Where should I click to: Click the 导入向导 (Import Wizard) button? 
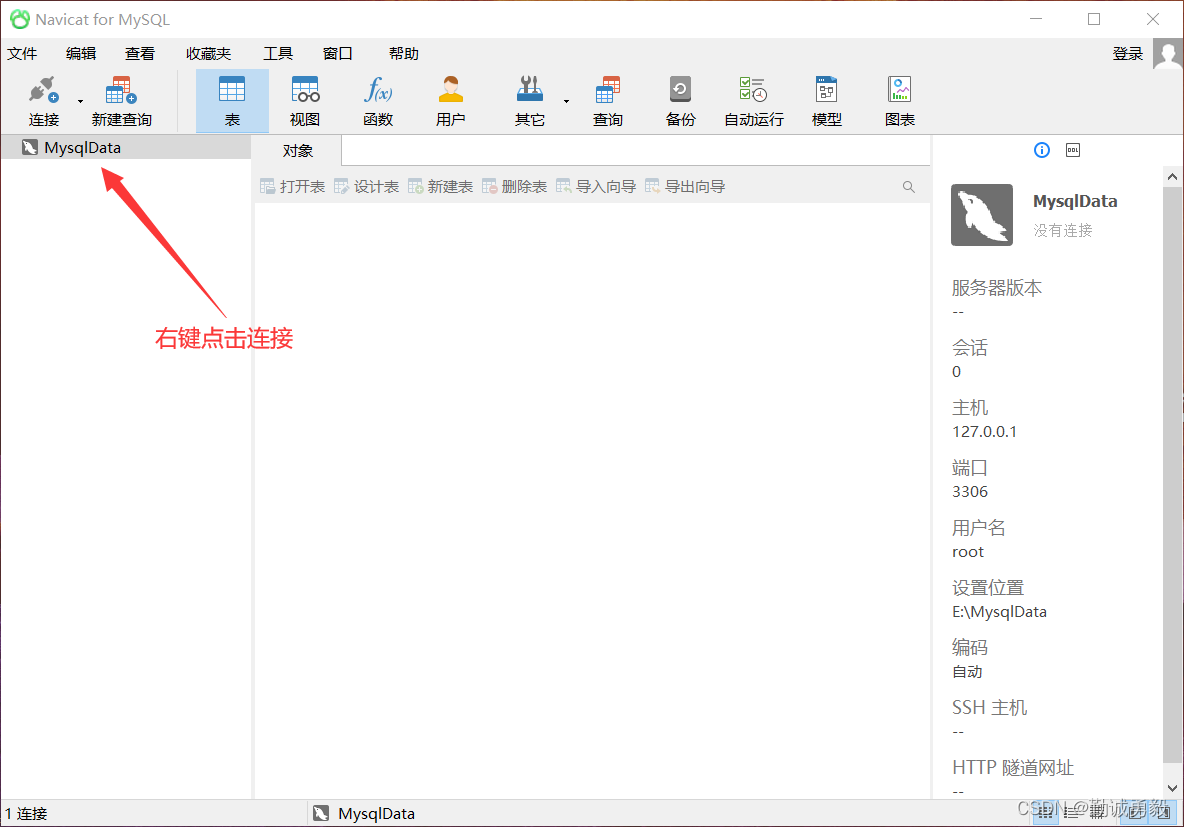(x=596, y=187)
